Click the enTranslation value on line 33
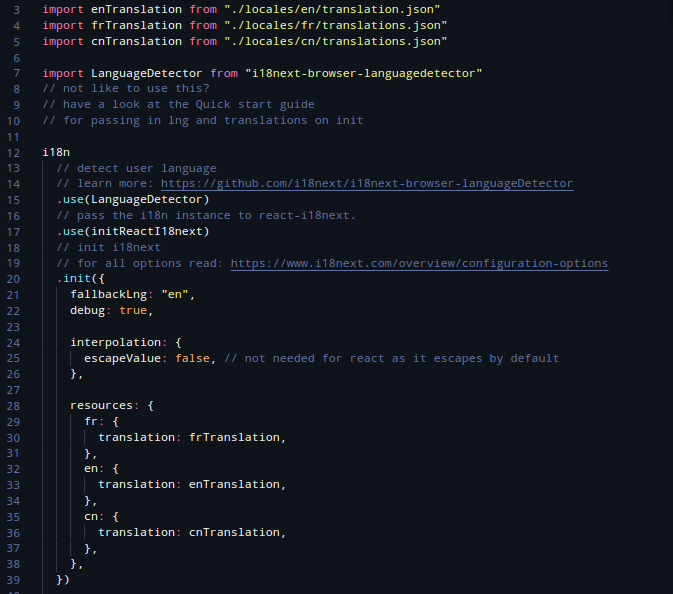The width and height of the screenshot is (673, 594). tap(234, 485)
